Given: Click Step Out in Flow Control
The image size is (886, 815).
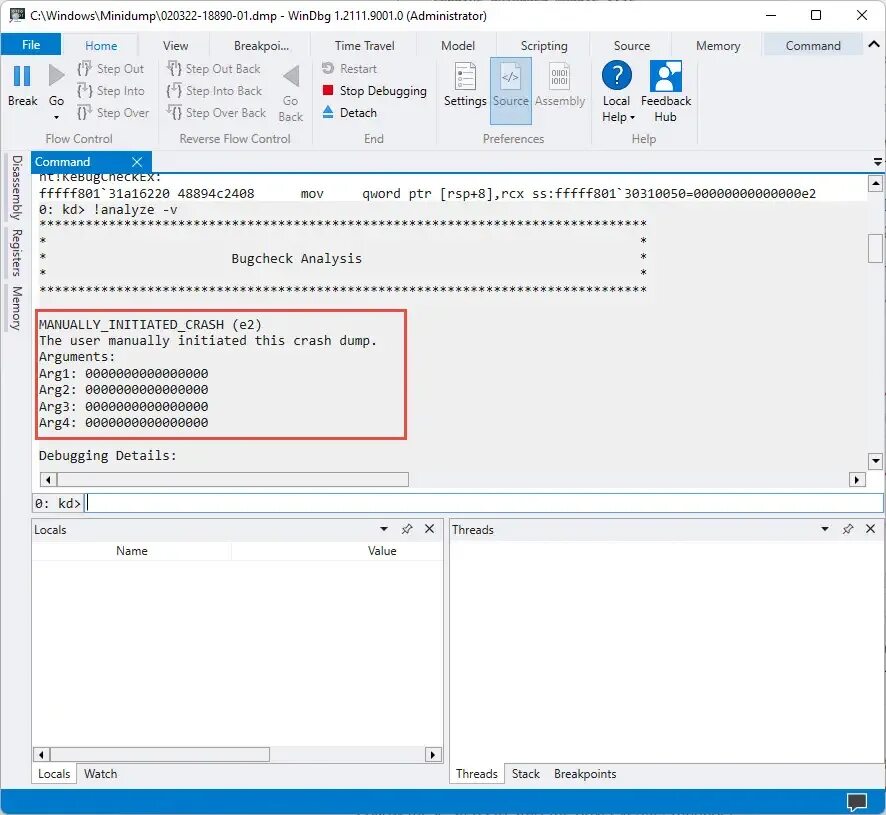Looking at the screenshot, I should [x=111, y=68].
